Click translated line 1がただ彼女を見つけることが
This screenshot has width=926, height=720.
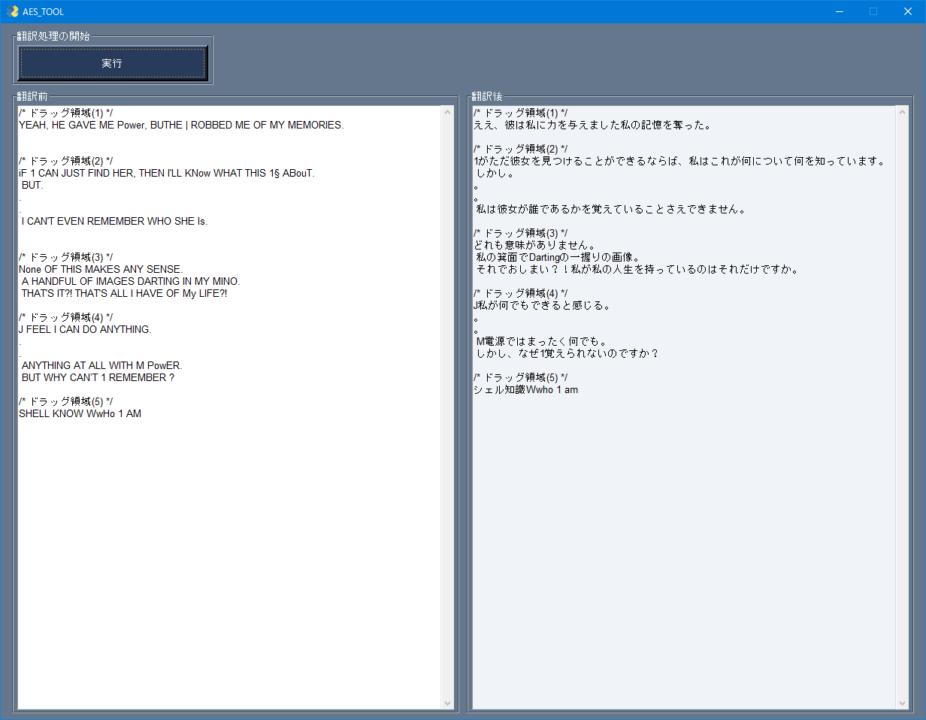point(680,161)
